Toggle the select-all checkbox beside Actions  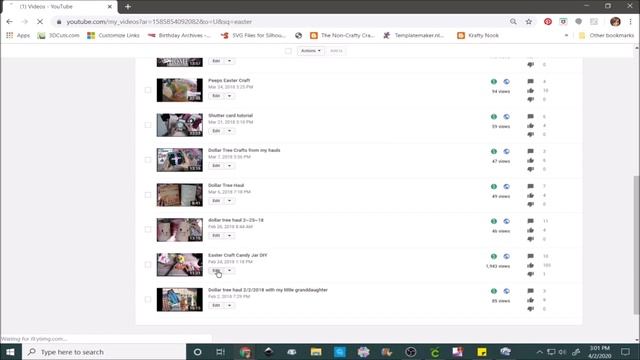[x=288, y=51]
